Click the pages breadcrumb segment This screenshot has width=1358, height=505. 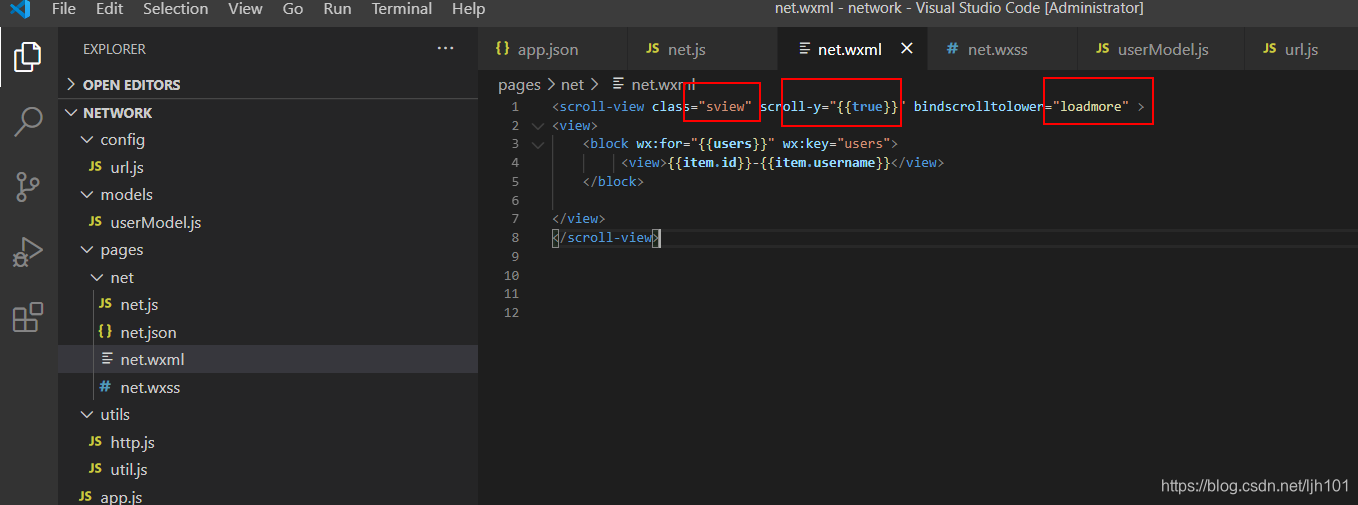coord(519,85)
